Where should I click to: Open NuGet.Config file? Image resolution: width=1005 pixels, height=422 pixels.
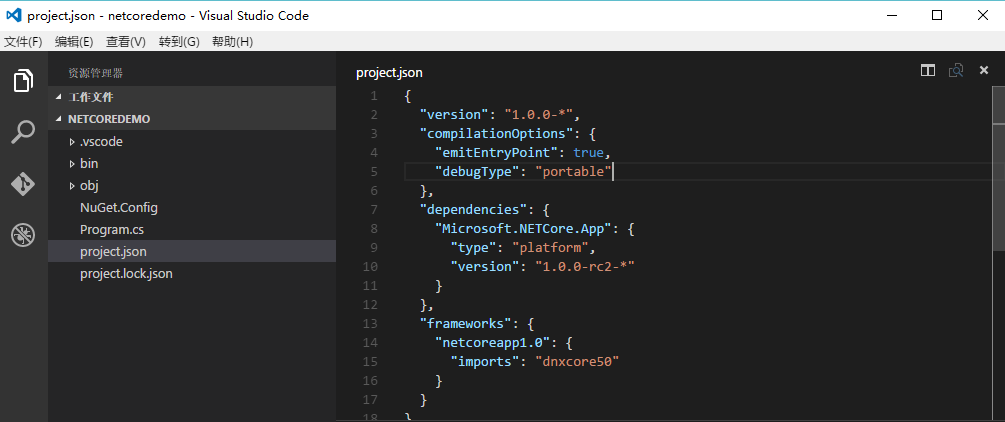[x=192, y=208]
